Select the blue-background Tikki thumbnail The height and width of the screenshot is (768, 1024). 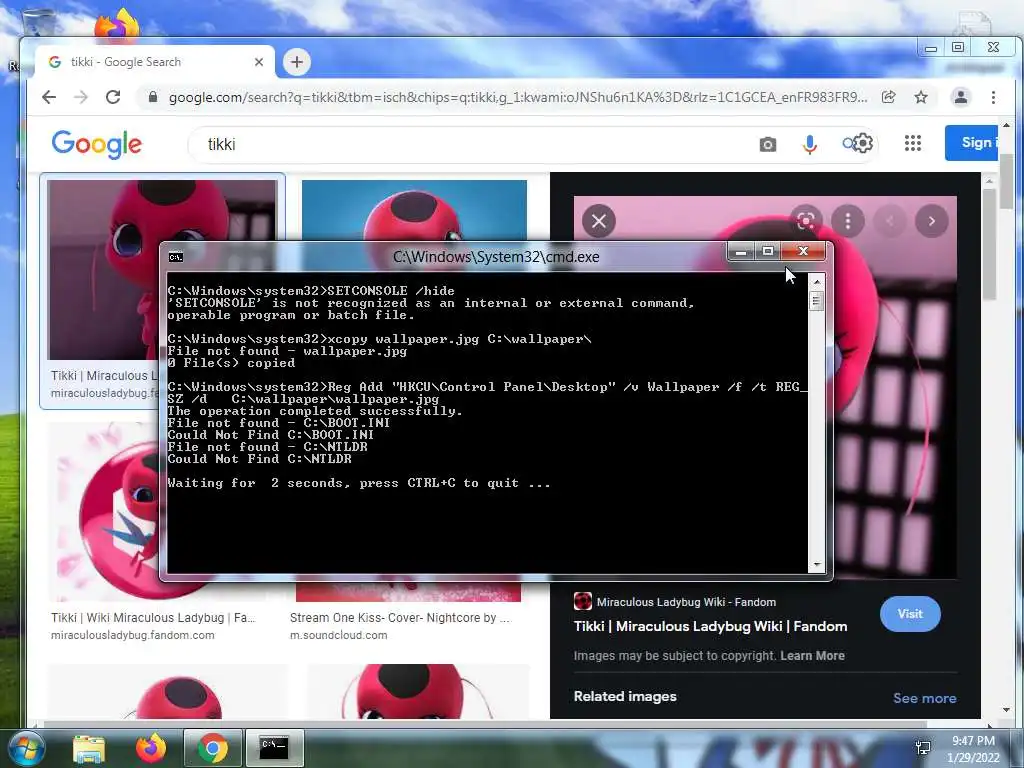414,210
